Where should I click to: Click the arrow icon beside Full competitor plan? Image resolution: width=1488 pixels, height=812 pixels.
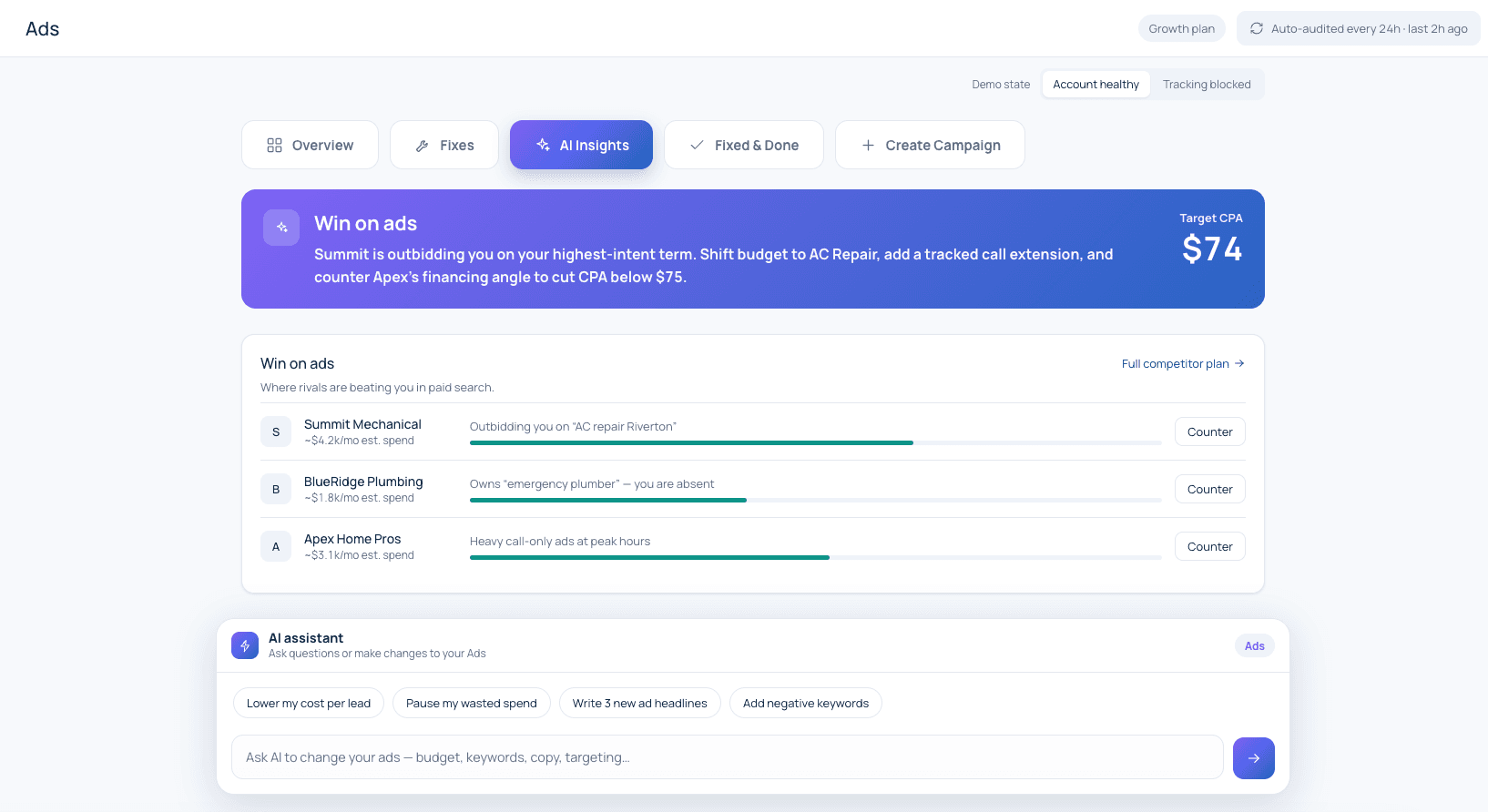pyautogui.click(x=1239, y=363)
